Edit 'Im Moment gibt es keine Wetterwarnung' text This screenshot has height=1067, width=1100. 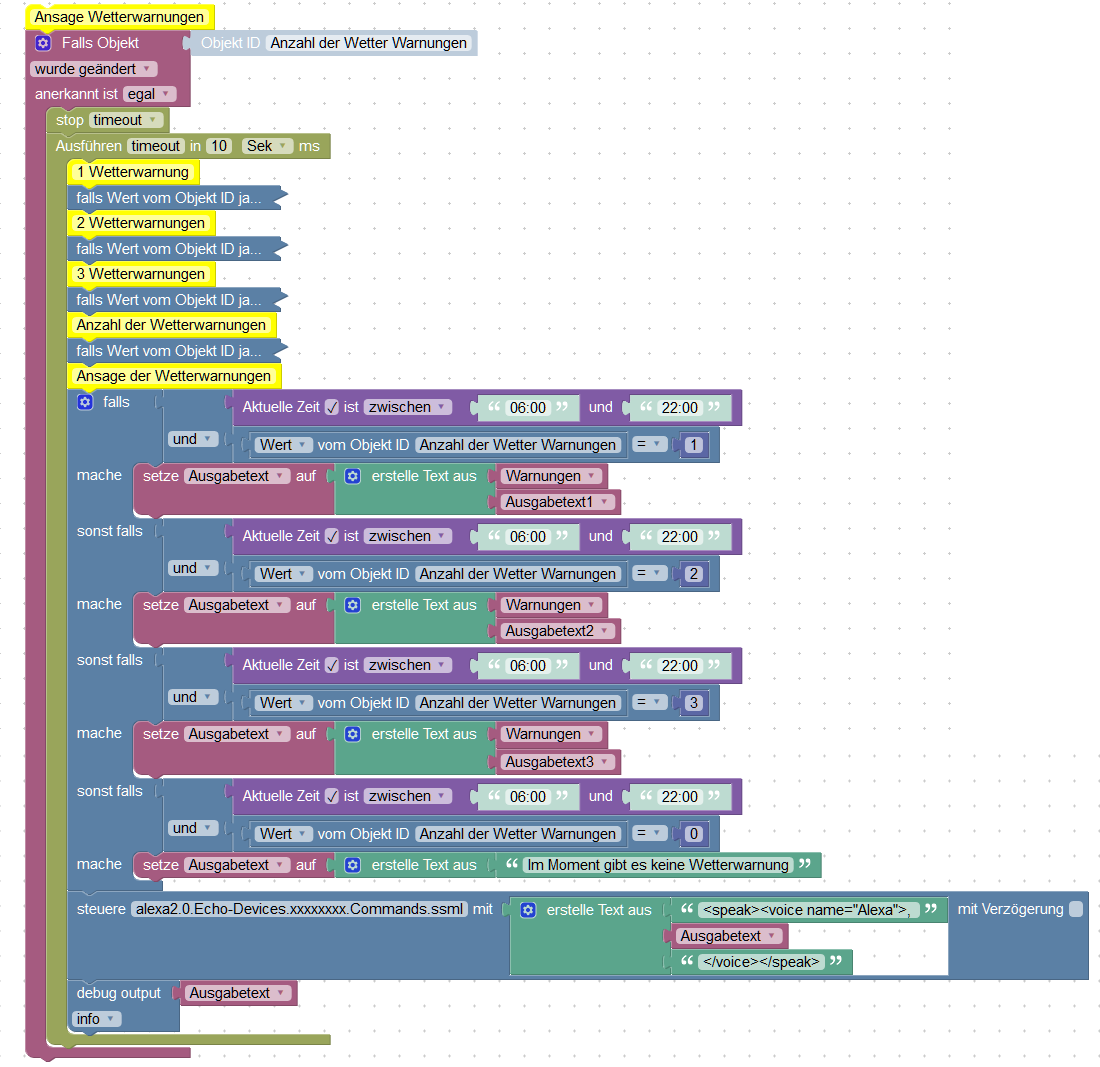(x=658, y=866)
